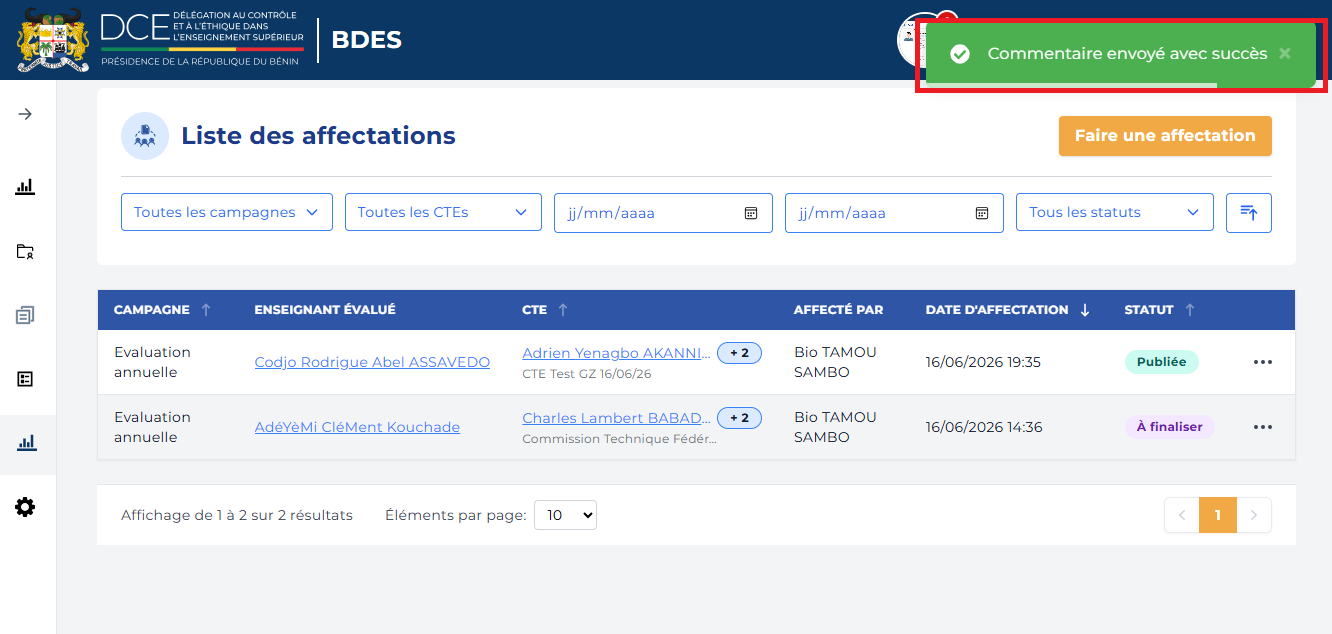The image size is (1332, 634).
Task: Open Codjo Rodrigue Abel ASSAVEDO link
Action: click(x=372, y=362)
